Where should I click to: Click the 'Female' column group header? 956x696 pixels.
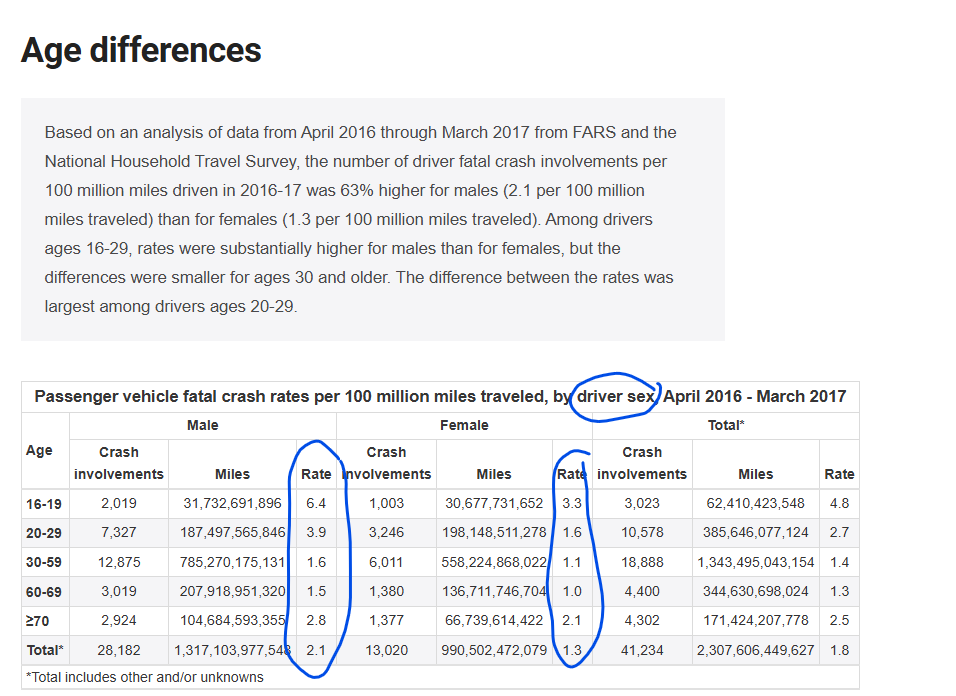(x=464, y=425)
